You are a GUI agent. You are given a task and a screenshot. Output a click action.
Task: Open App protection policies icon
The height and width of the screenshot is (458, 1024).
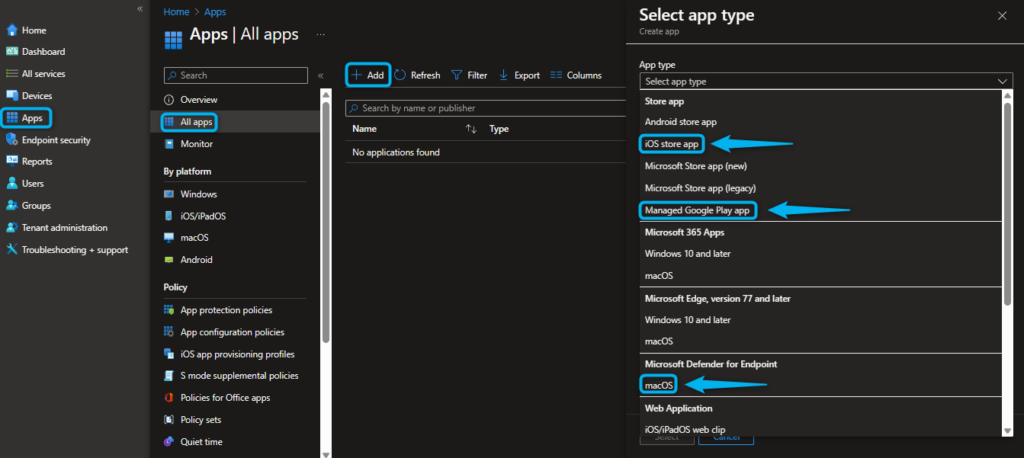(169, 310)
